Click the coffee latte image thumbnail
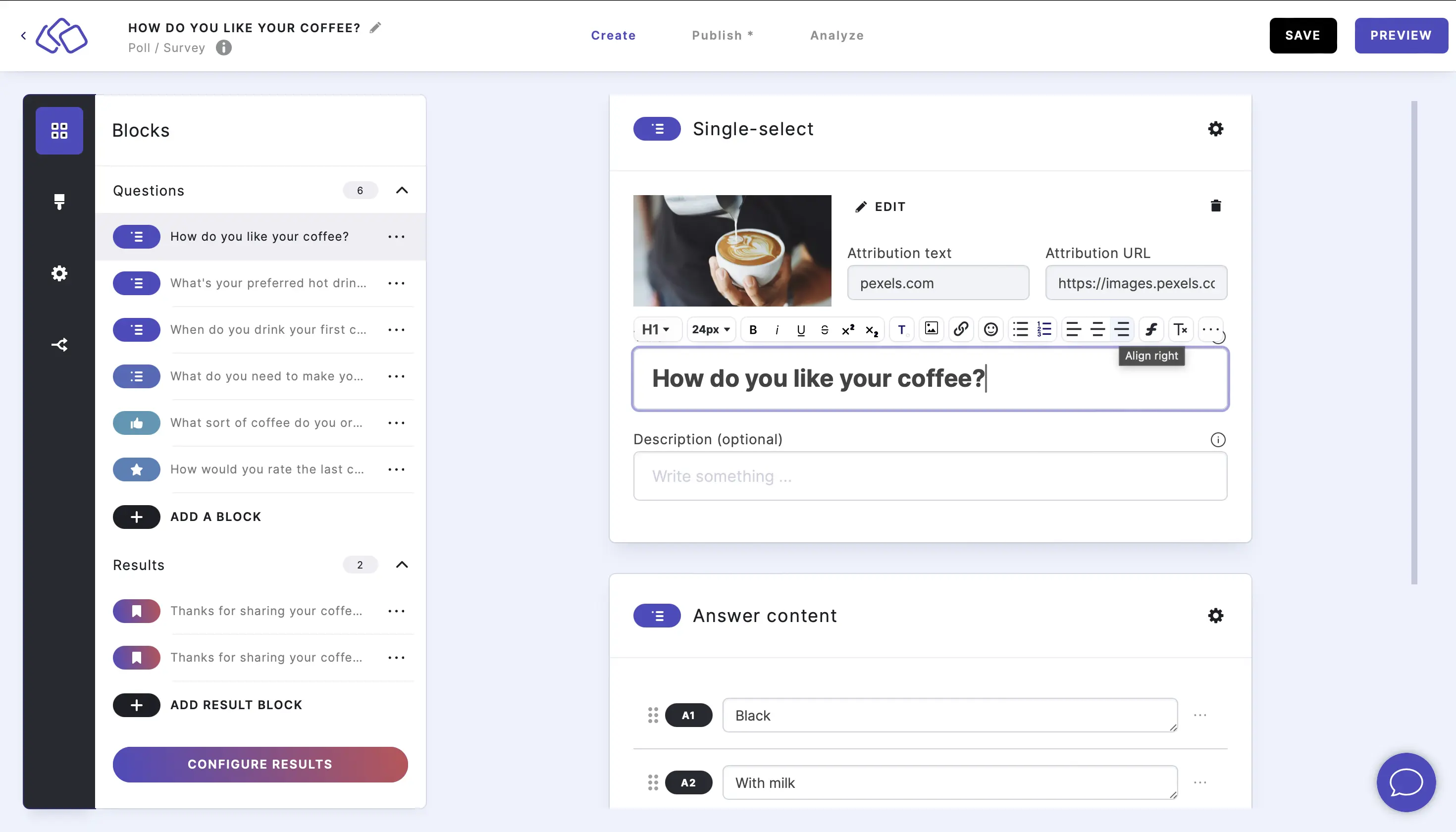Screen dimensions: 1456x832 [x=732, y=250]
